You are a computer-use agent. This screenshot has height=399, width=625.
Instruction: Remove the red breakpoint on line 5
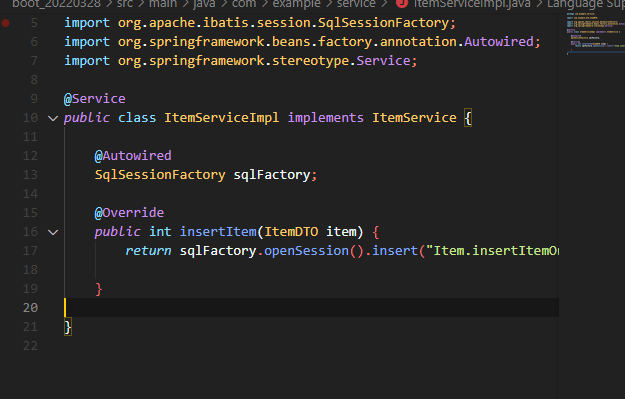click(x=6, y=23)
